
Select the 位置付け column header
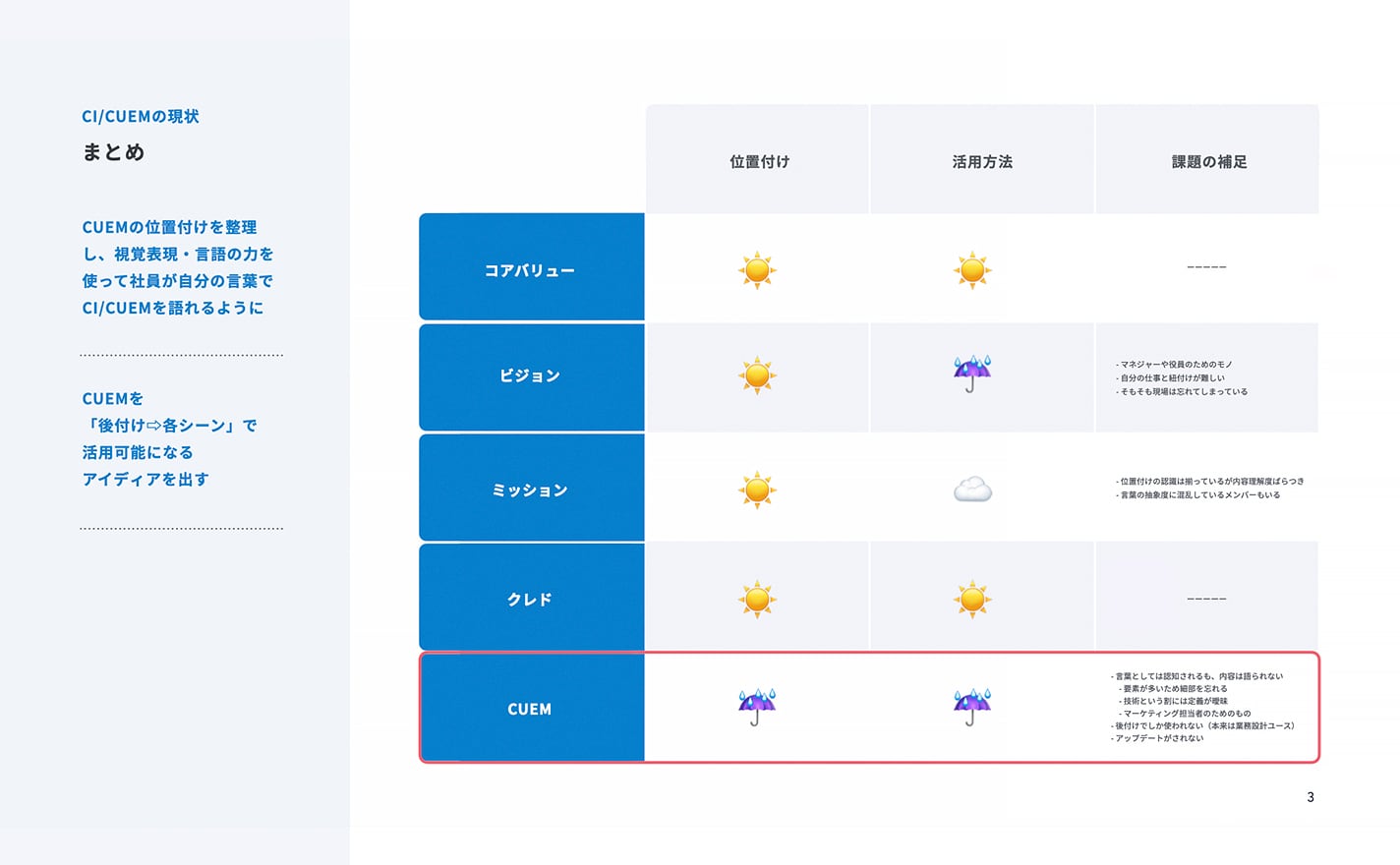(x=758, y=159)
